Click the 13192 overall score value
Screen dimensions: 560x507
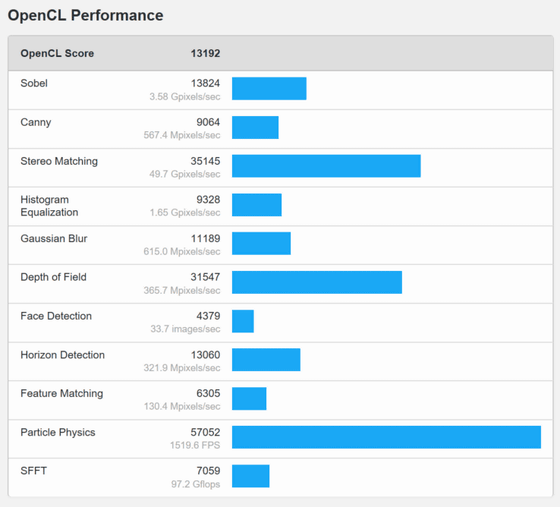coord(205,53)
